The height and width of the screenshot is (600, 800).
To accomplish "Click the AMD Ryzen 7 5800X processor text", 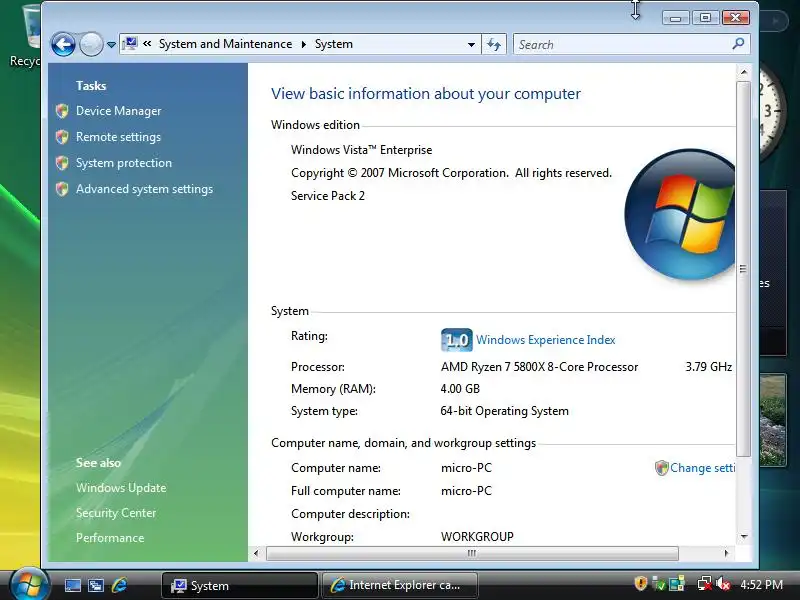I will 539,367.
